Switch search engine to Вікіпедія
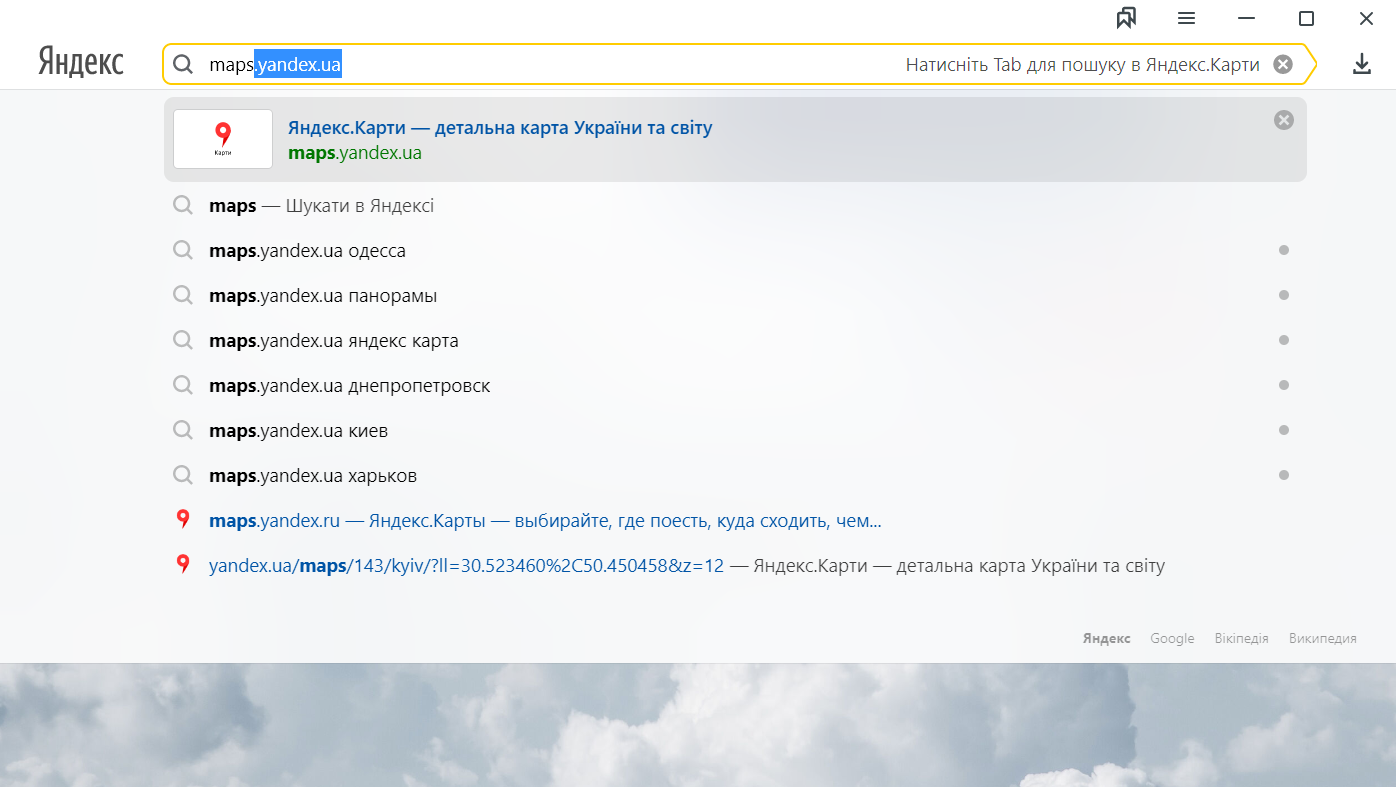Viewport: 1397px width, 787px height. click(1242, 638)
